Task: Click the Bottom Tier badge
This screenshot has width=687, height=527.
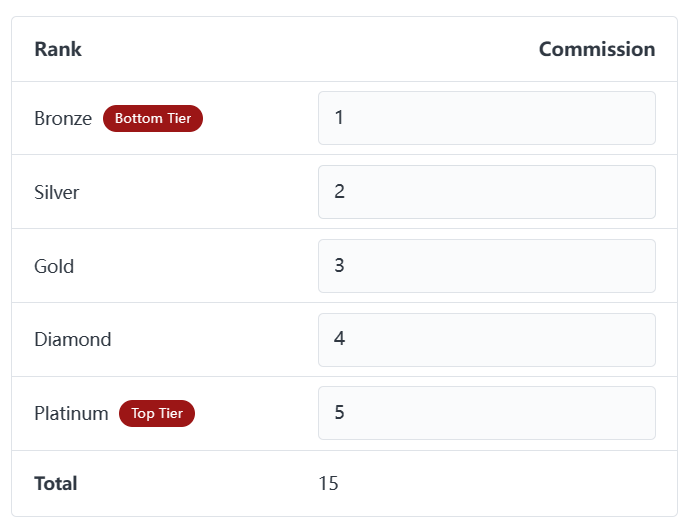Action: (x=153, y=118)
